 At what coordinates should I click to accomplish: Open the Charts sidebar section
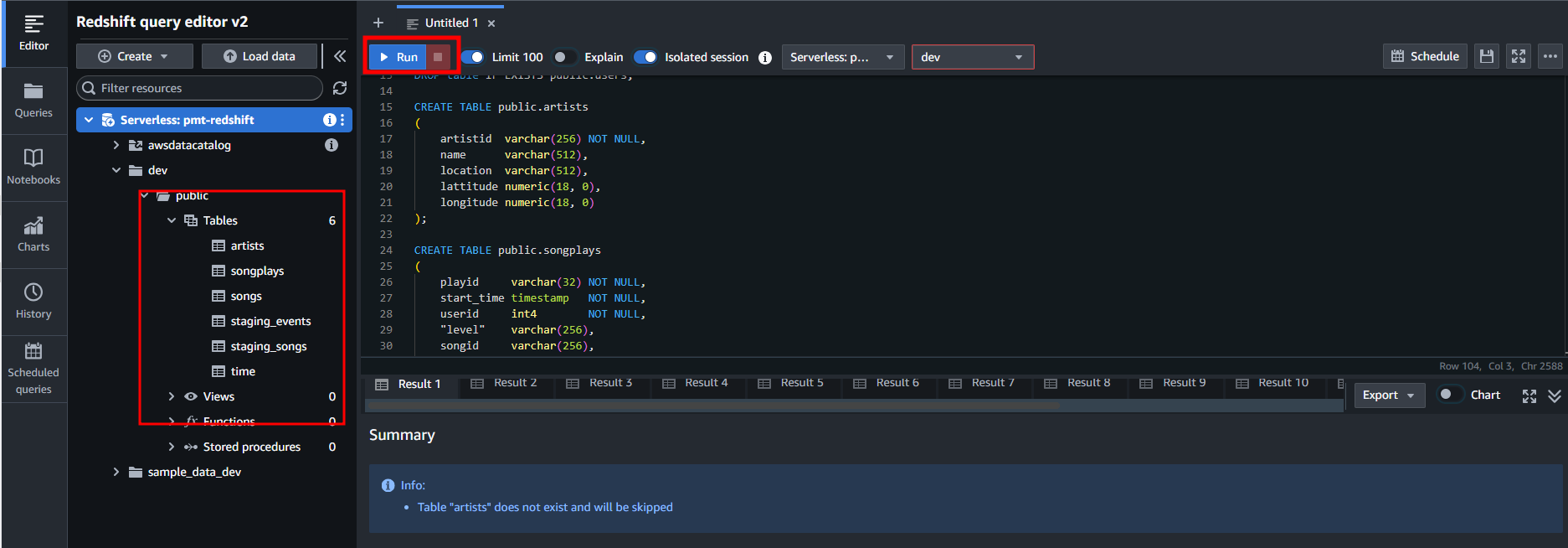click(33, 235)
